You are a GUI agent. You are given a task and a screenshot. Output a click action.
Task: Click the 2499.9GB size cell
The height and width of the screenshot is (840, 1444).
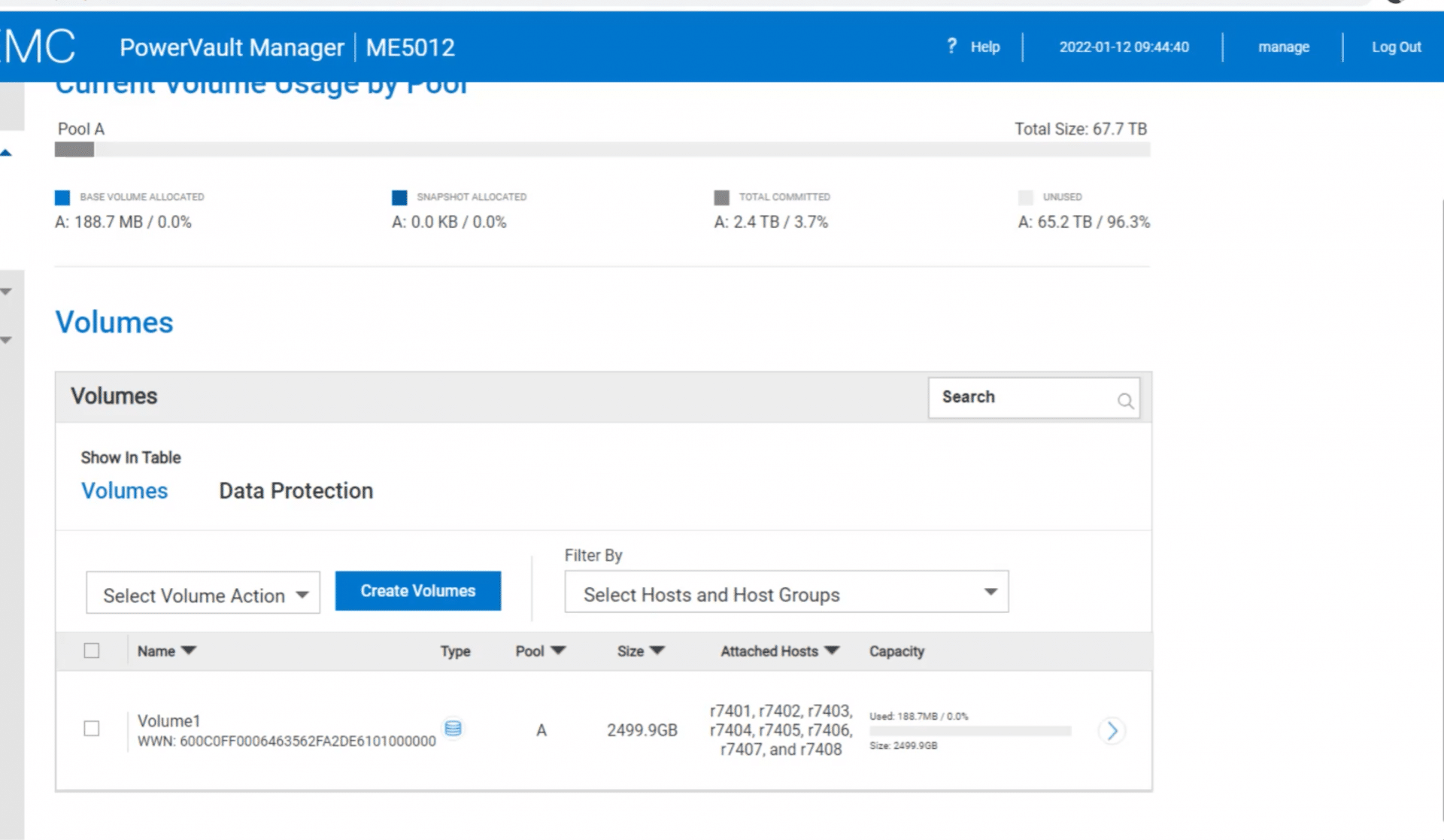coord(642,730)
